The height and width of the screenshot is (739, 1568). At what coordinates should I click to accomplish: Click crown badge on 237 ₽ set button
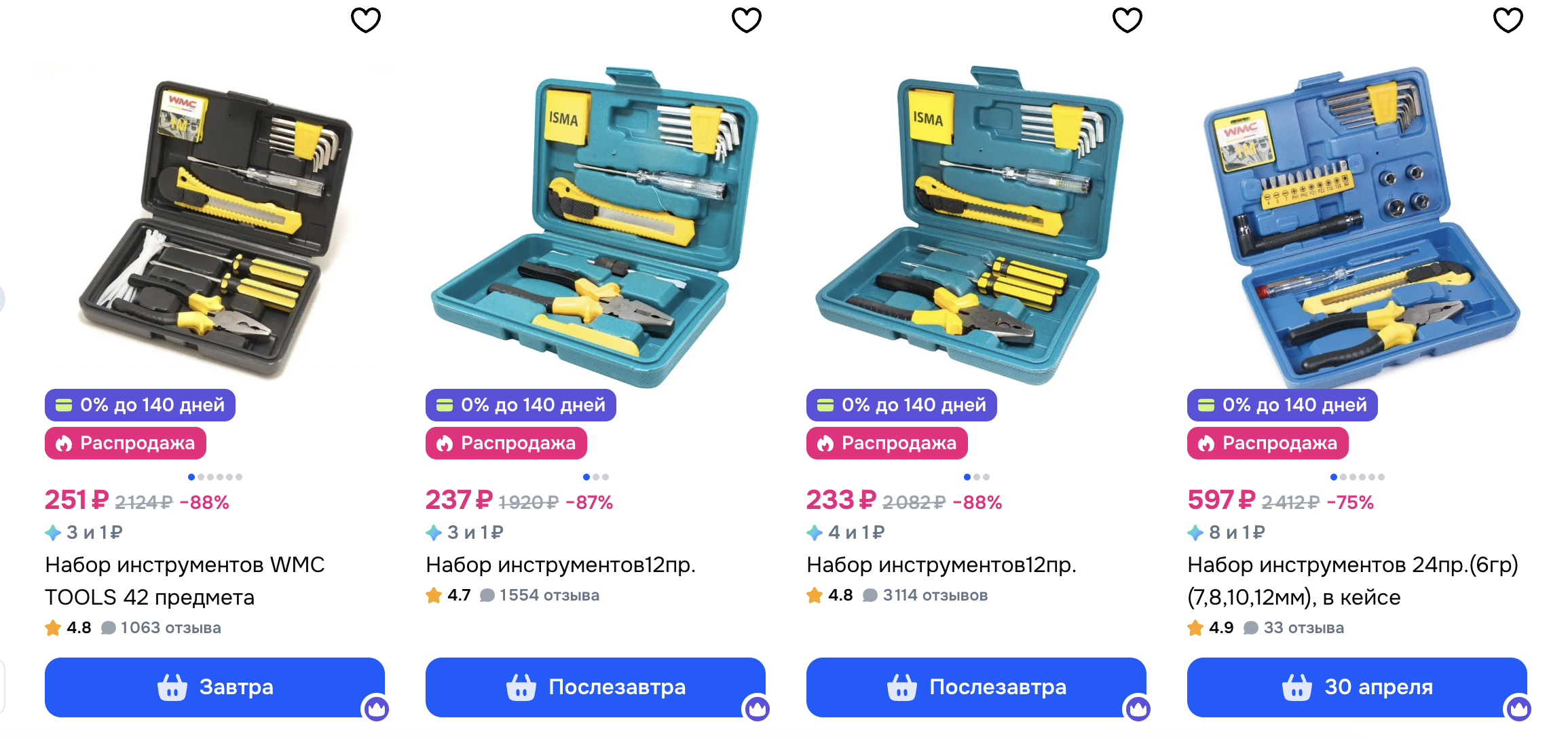[x=757, y=709]
